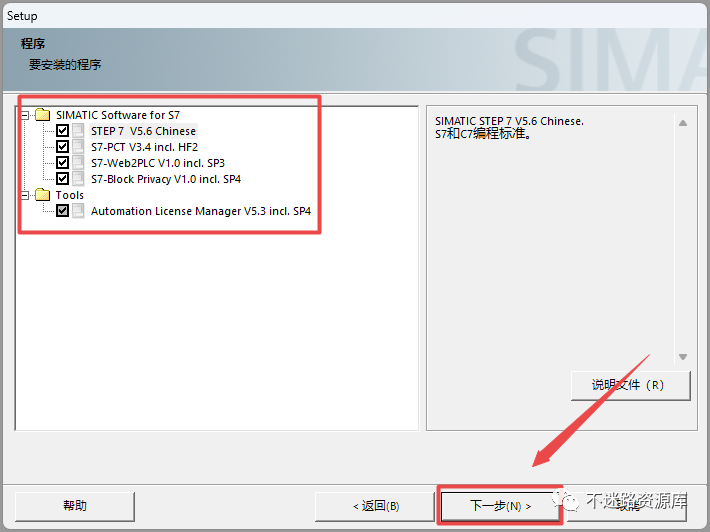
Task: Select the S7-Web2PLC V1.0 incl. SP3 row
Action: (x=158, y=163)
